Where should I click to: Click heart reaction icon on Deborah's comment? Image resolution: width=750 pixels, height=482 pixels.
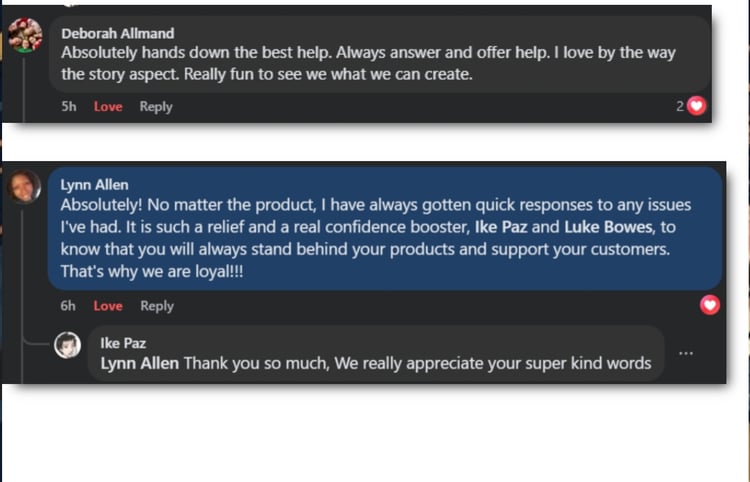(696, 105)
